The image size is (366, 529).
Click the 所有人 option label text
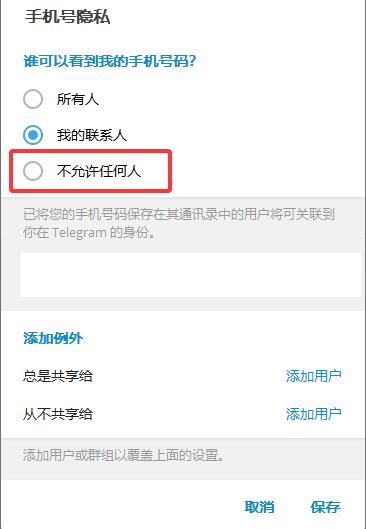(x=78, y=99)
